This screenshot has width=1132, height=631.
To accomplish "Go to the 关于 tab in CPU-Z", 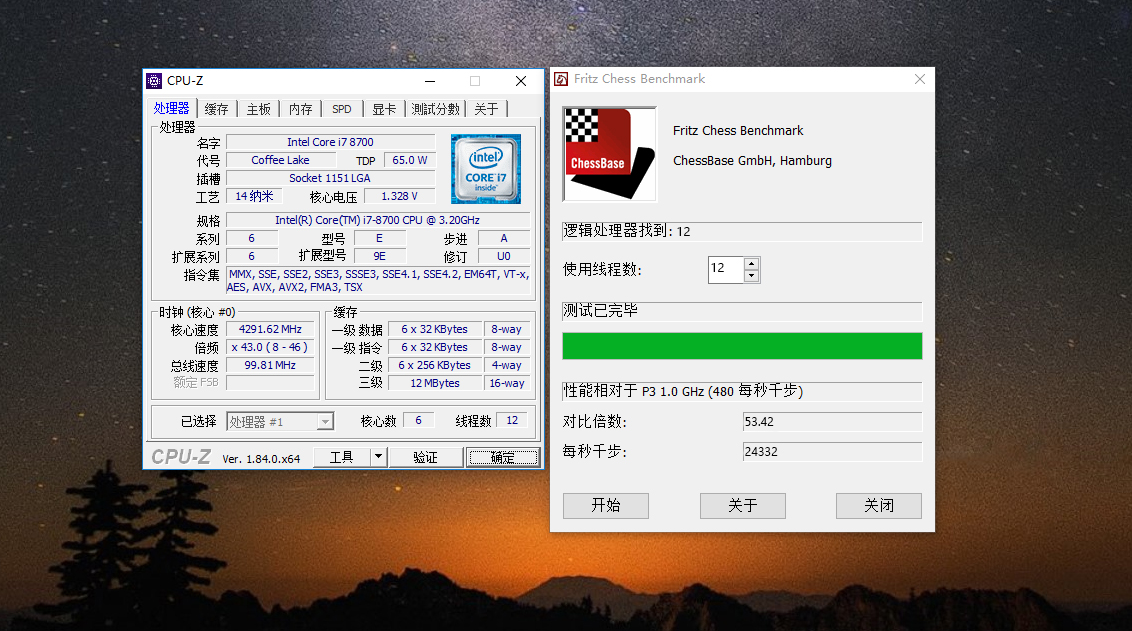I will 487,109.
